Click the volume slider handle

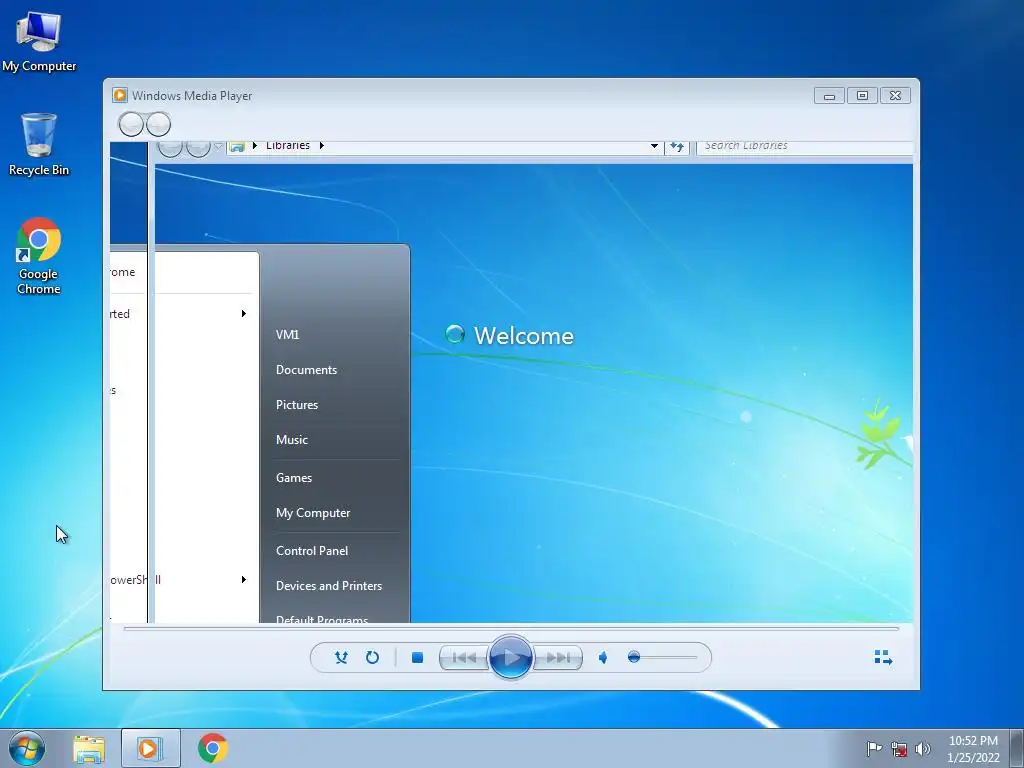[x=633, y=657]
